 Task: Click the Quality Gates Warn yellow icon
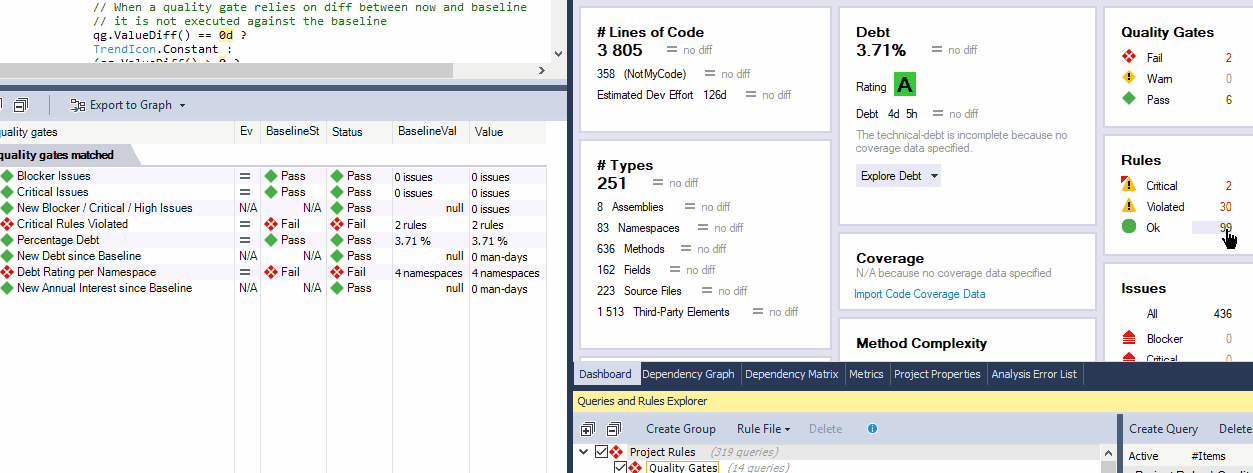(x=1129, y=79)
